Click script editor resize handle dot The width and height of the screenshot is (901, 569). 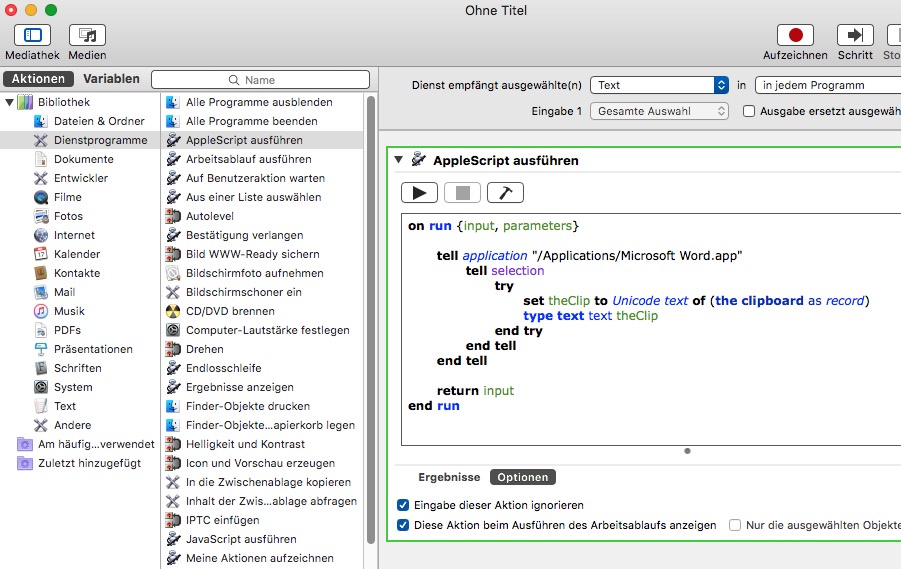687,451
